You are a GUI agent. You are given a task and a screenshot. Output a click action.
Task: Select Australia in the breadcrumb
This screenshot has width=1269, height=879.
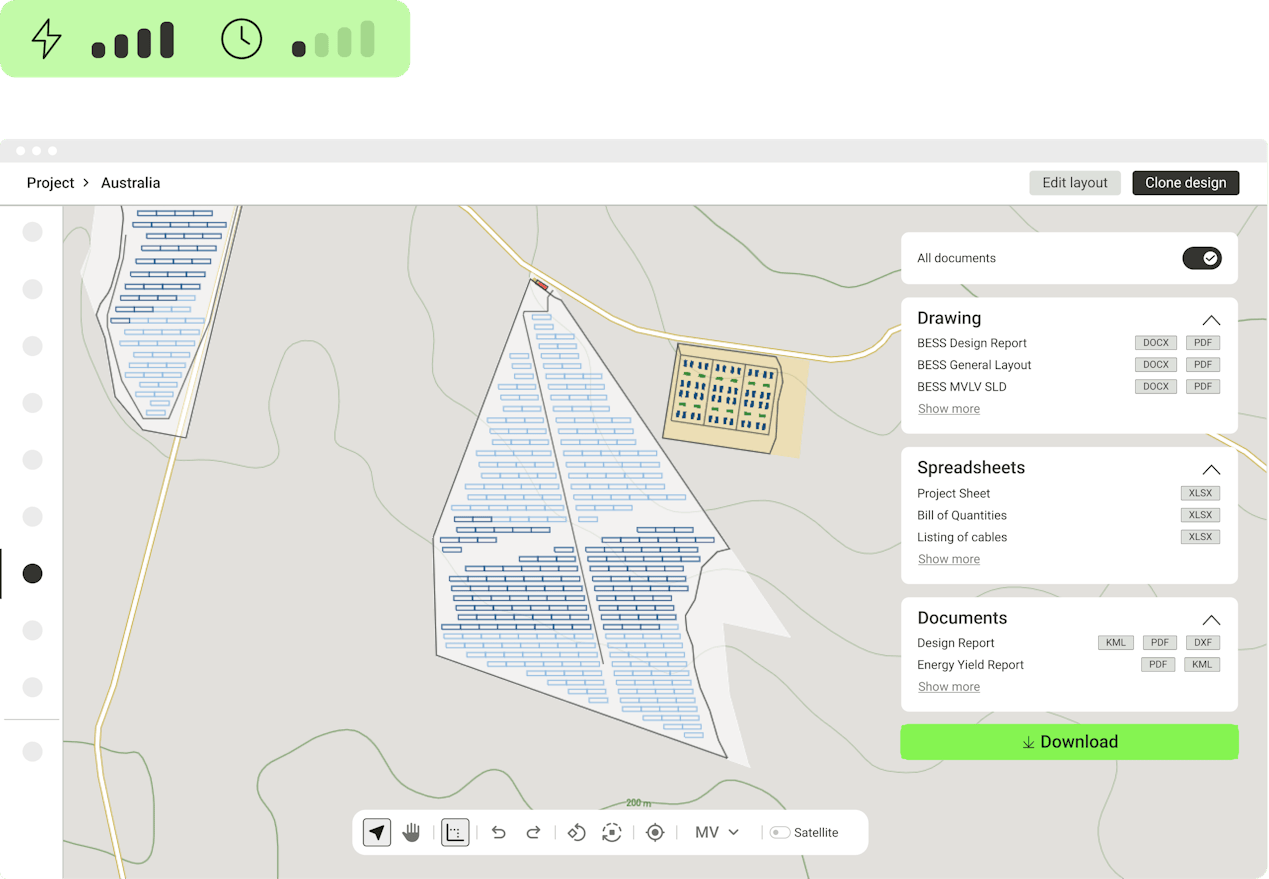click(130, 183)
